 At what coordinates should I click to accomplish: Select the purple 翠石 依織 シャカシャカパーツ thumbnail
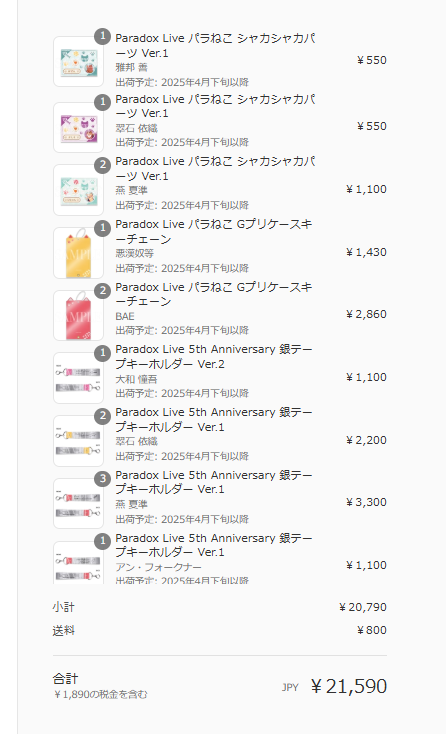tap(78, 128)
